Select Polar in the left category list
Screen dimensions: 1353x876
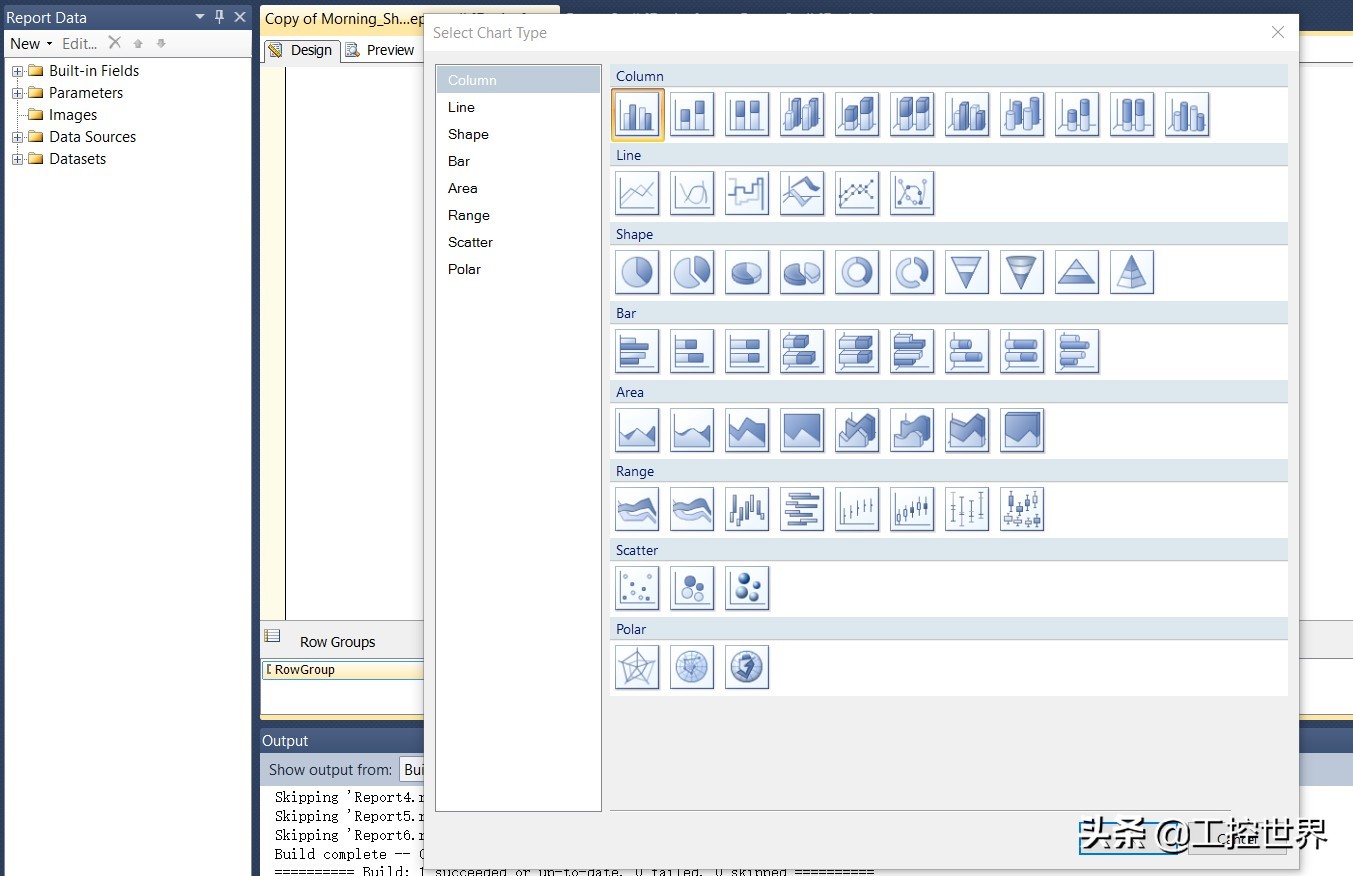tap(518, 269)
